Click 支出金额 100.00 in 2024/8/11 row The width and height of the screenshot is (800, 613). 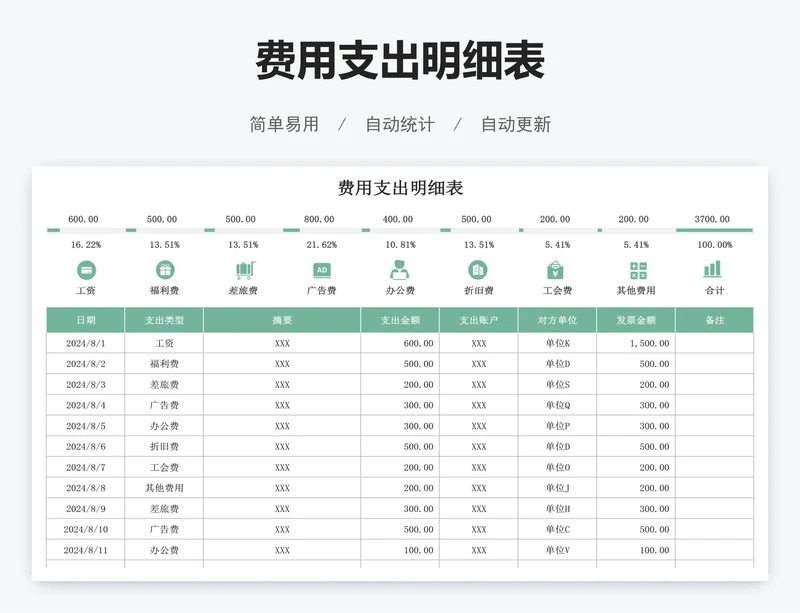click(400, 550)
